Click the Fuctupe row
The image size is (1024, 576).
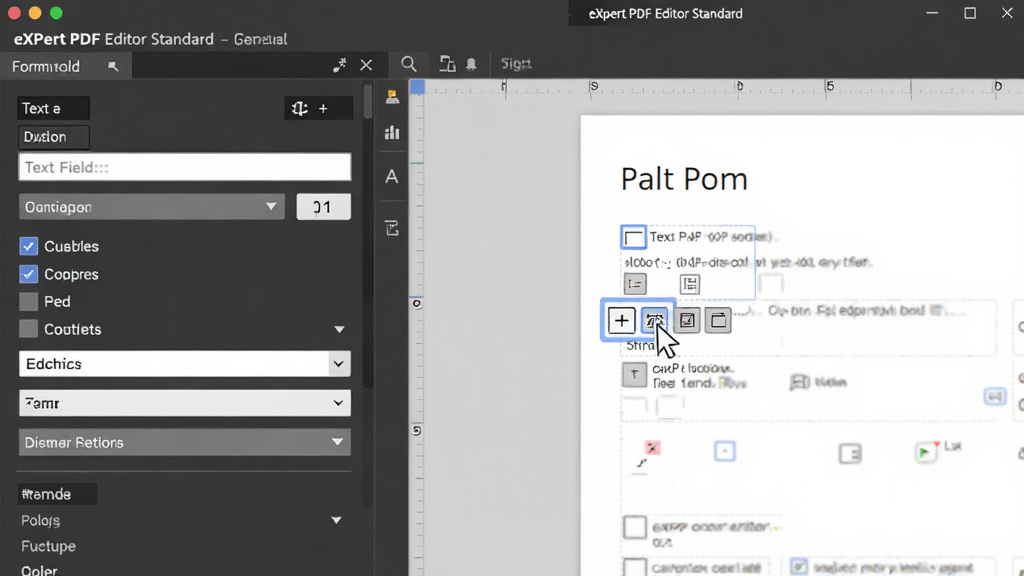pyautogui.click(x=48, y=546)
